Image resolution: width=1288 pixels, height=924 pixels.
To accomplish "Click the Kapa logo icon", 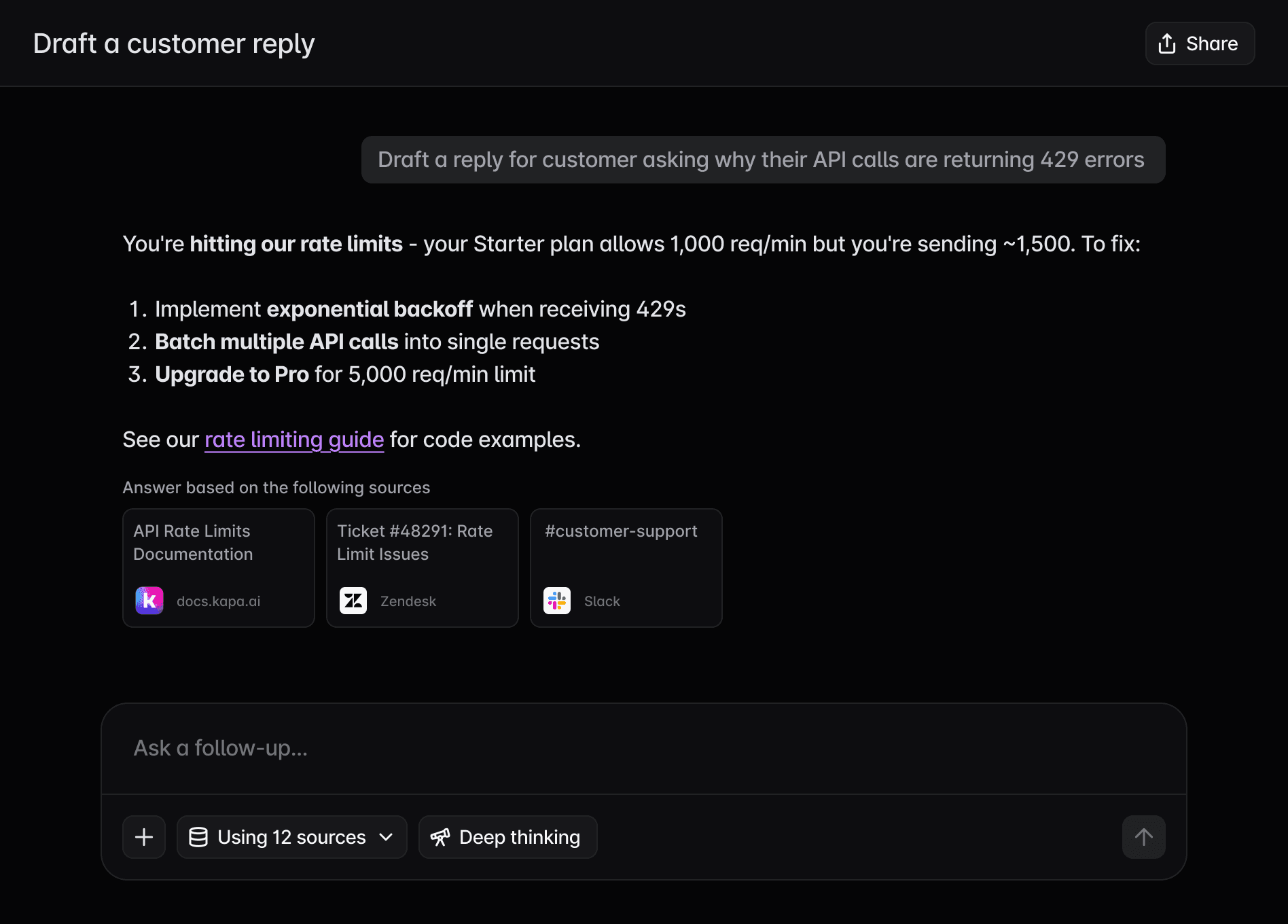I will 149,601.
